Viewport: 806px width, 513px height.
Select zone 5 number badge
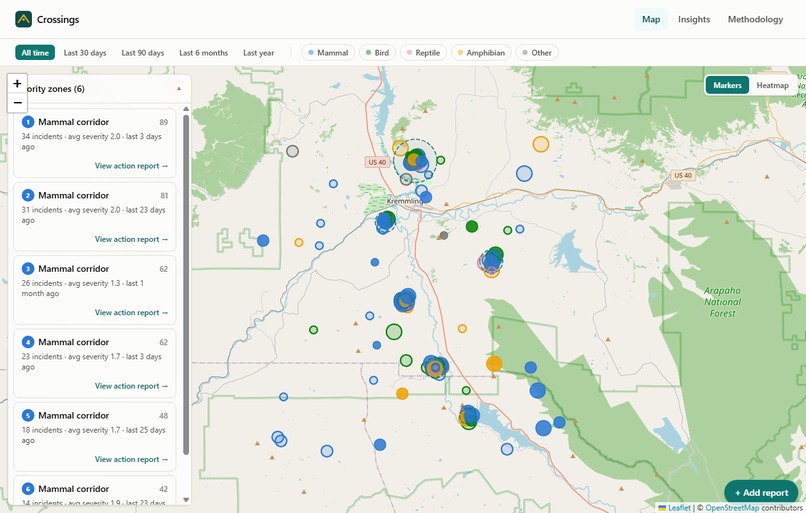coord(28,415)
